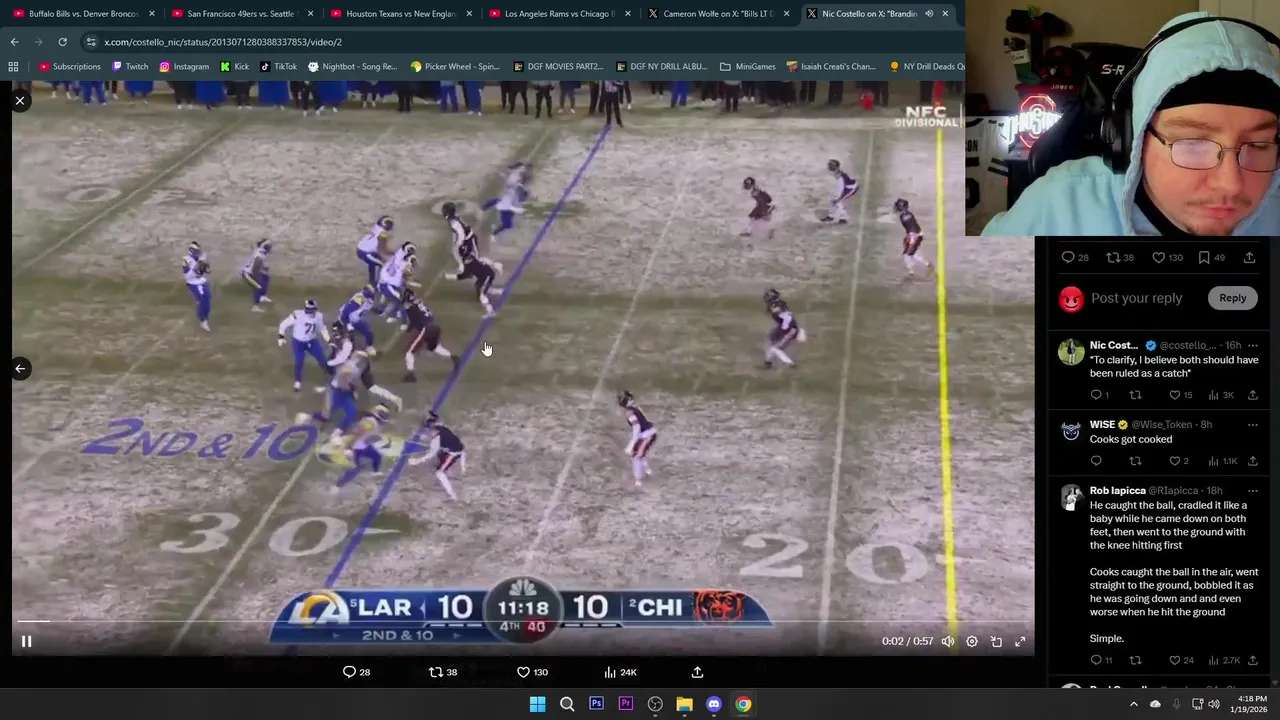Open system volume in the tray

click(x=1214, y=704)
